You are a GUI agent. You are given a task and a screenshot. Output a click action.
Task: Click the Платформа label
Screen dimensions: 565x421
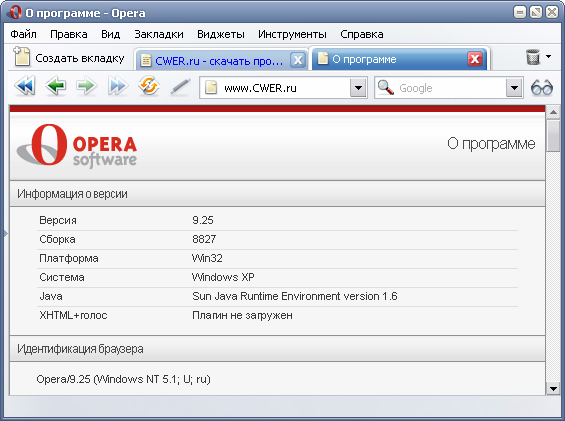coord(69,258)
